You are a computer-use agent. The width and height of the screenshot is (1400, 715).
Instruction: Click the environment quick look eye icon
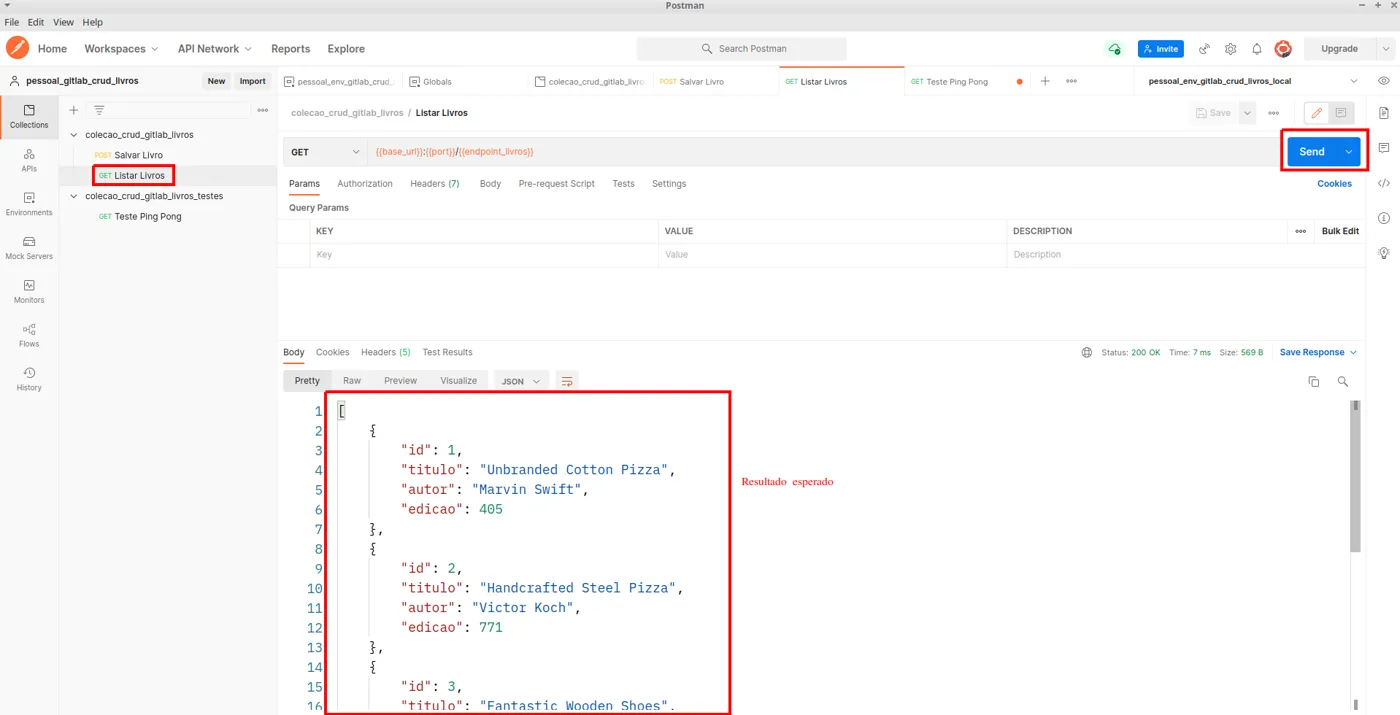[x=1384, y=81]
